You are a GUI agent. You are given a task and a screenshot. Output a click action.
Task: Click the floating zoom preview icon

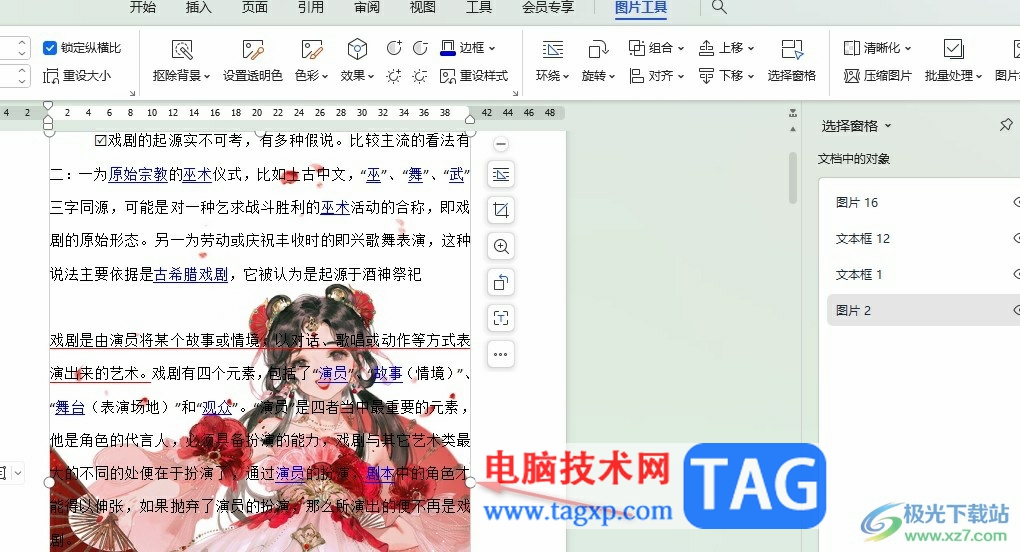[x=501, y=246]
